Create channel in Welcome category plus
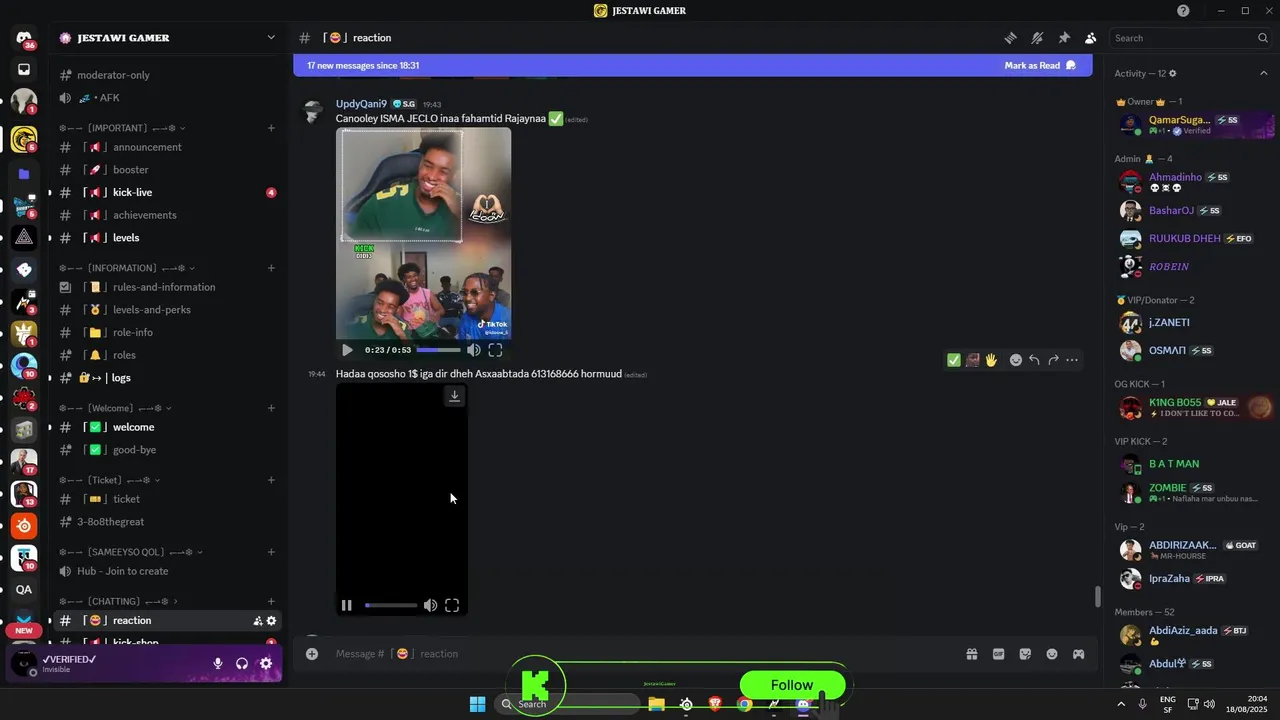This screenshot has width=1280, height=720. click(271, 408)
